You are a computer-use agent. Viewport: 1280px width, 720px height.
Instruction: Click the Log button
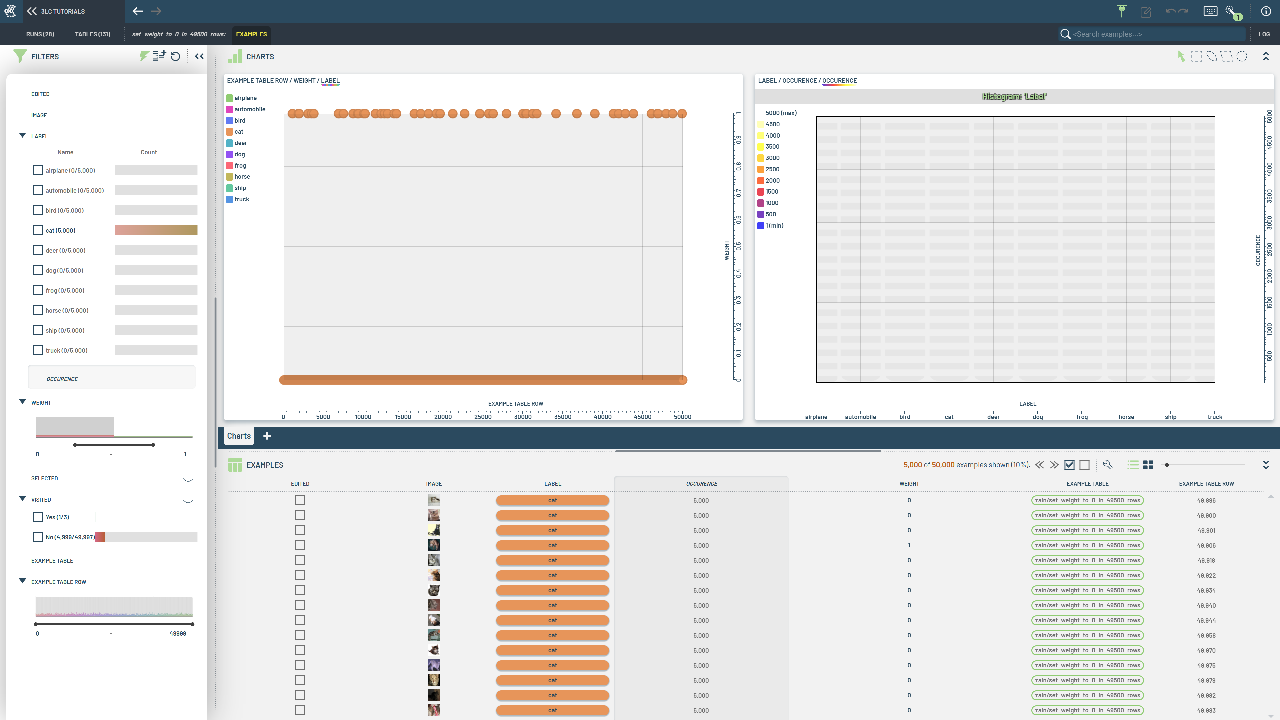[x=1264, y=34]
